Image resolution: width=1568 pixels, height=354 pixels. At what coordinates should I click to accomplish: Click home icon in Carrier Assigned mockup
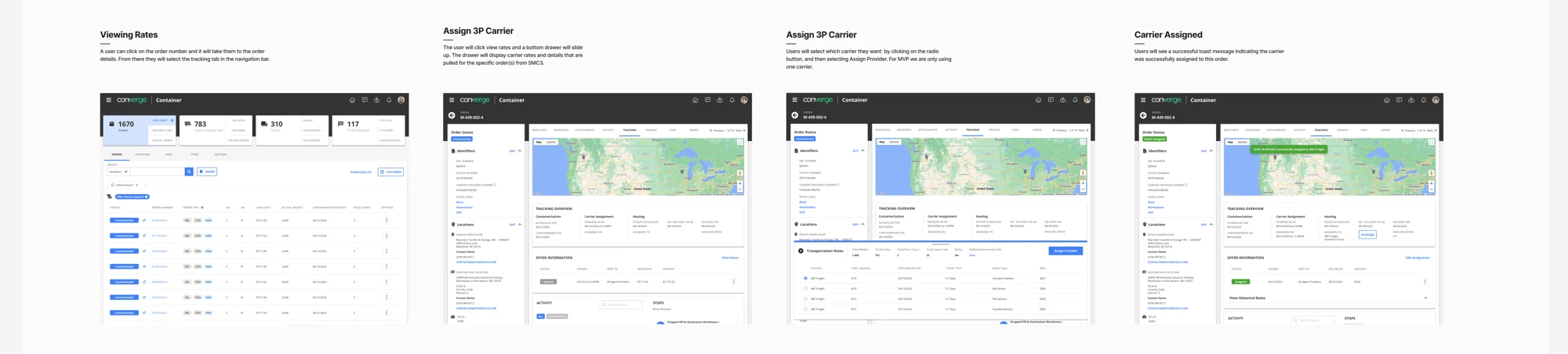[x=1387, y=100]
